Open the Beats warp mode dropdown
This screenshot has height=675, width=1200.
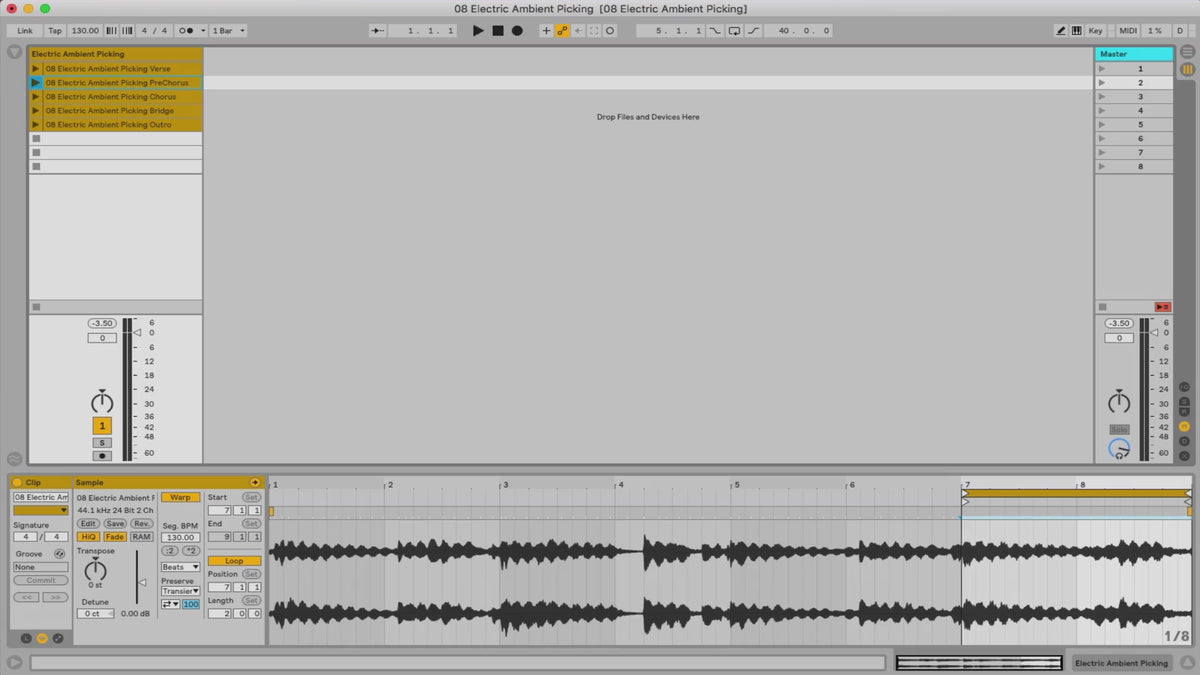181,567
